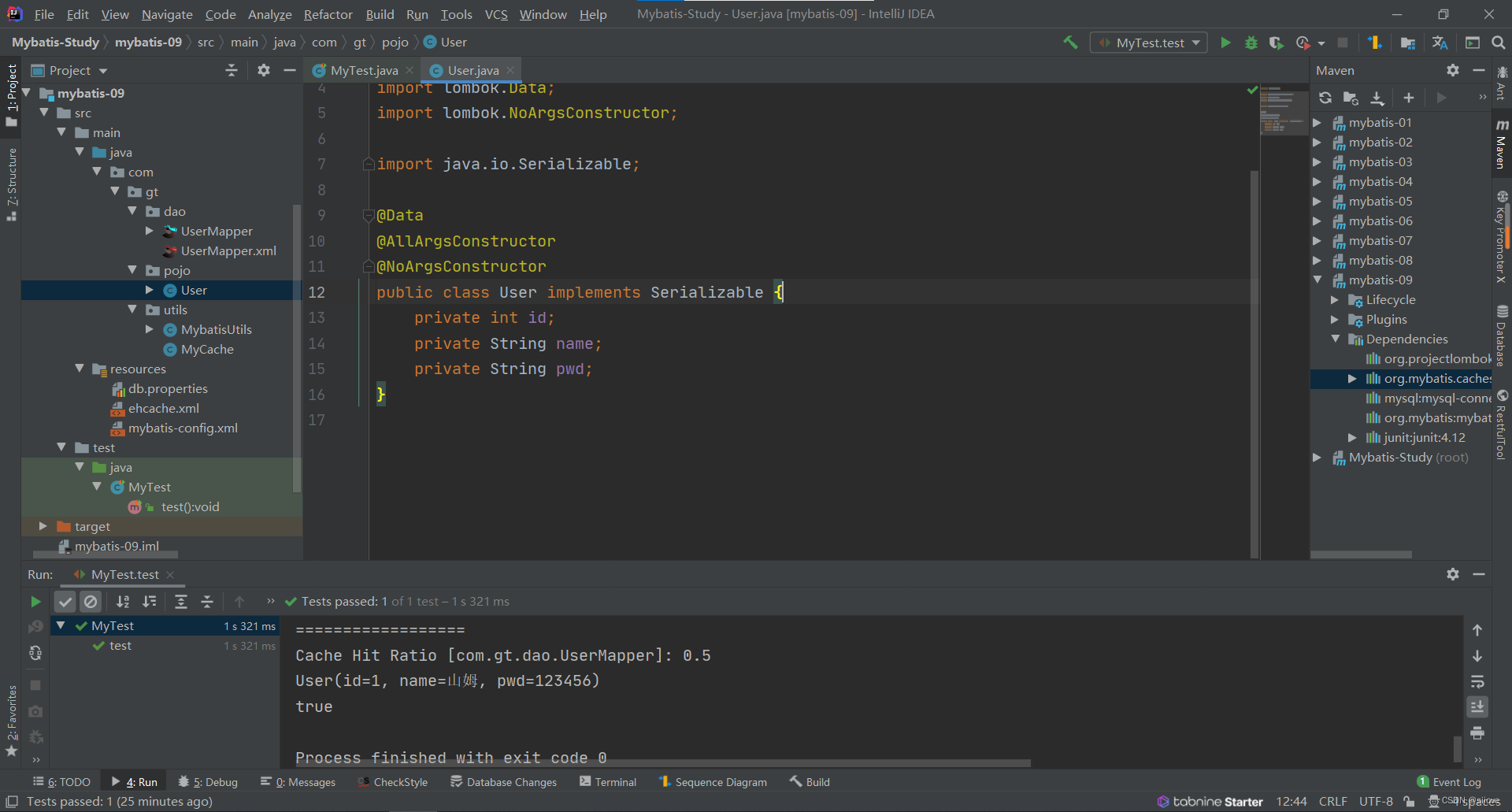The height and width of the screenshot is (812, 1512).
Task: Run MyTest.test with the green play button
Action: [x=1225, y=43]
